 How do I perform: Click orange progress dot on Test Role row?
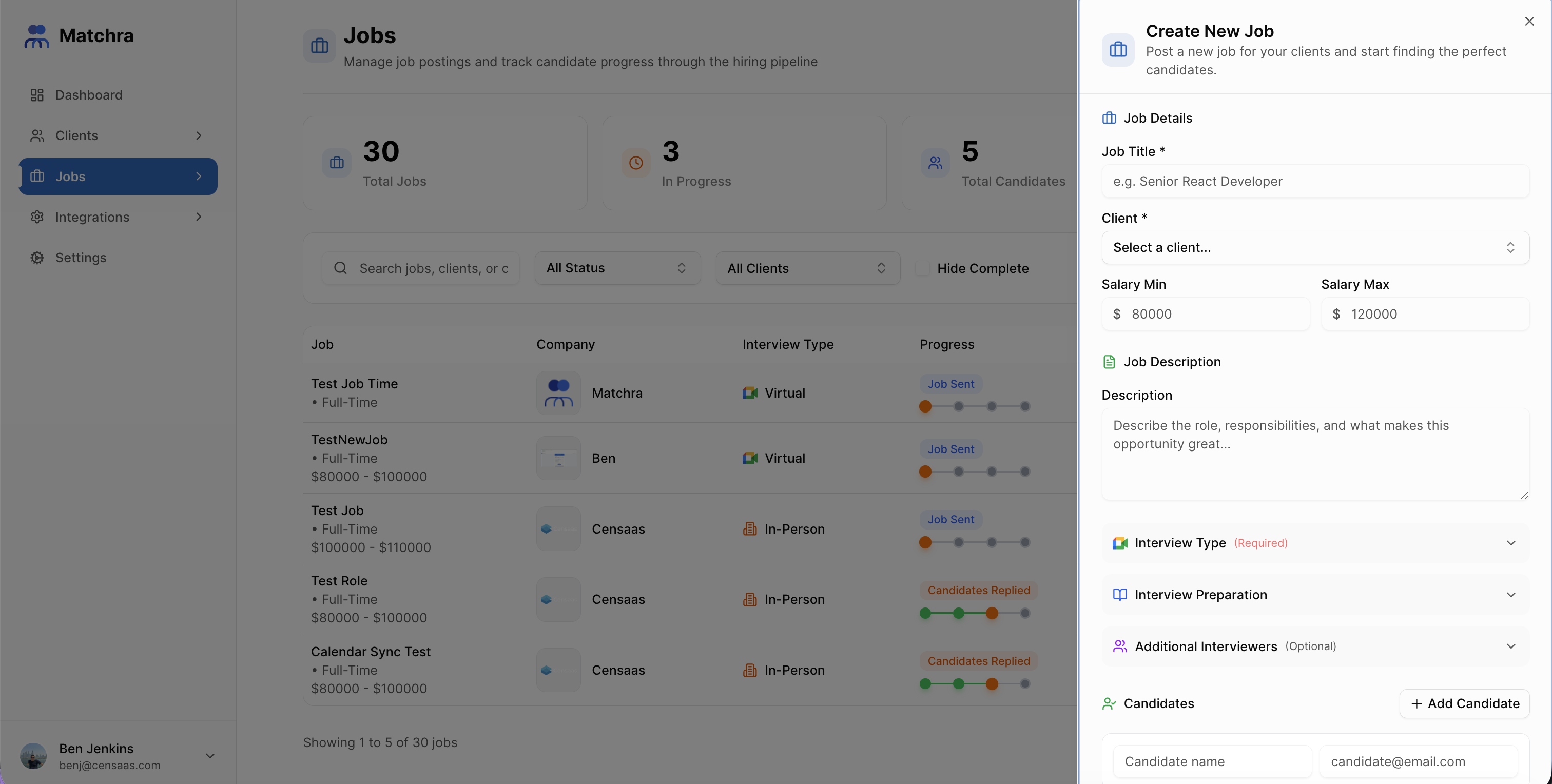pyautogui.click(x=992, y=614)
